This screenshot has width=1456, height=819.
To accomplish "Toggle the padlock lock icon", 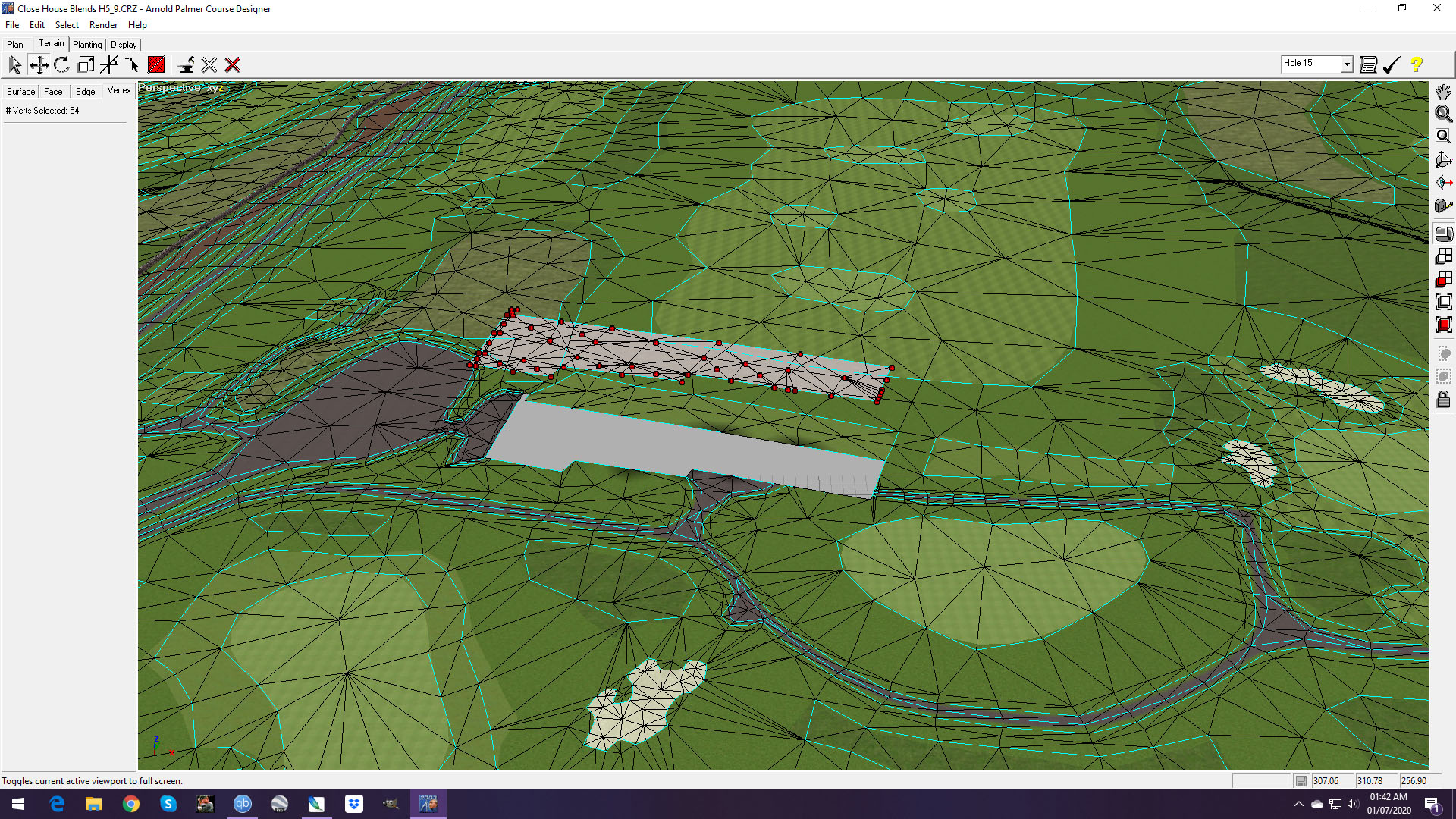I will click(1443, 400).
